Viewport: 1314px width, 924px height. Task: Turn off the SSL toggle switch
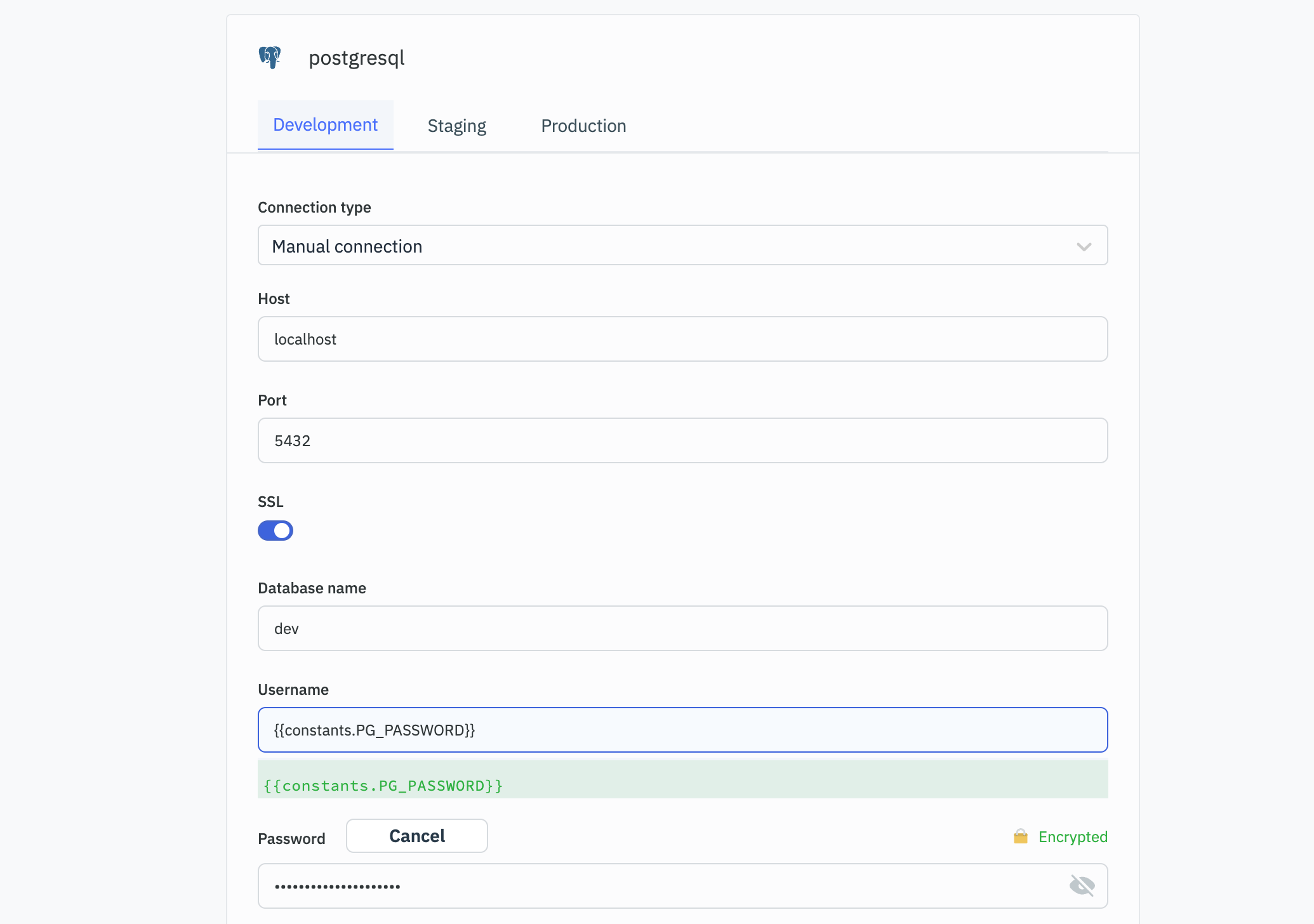point(275,531)
